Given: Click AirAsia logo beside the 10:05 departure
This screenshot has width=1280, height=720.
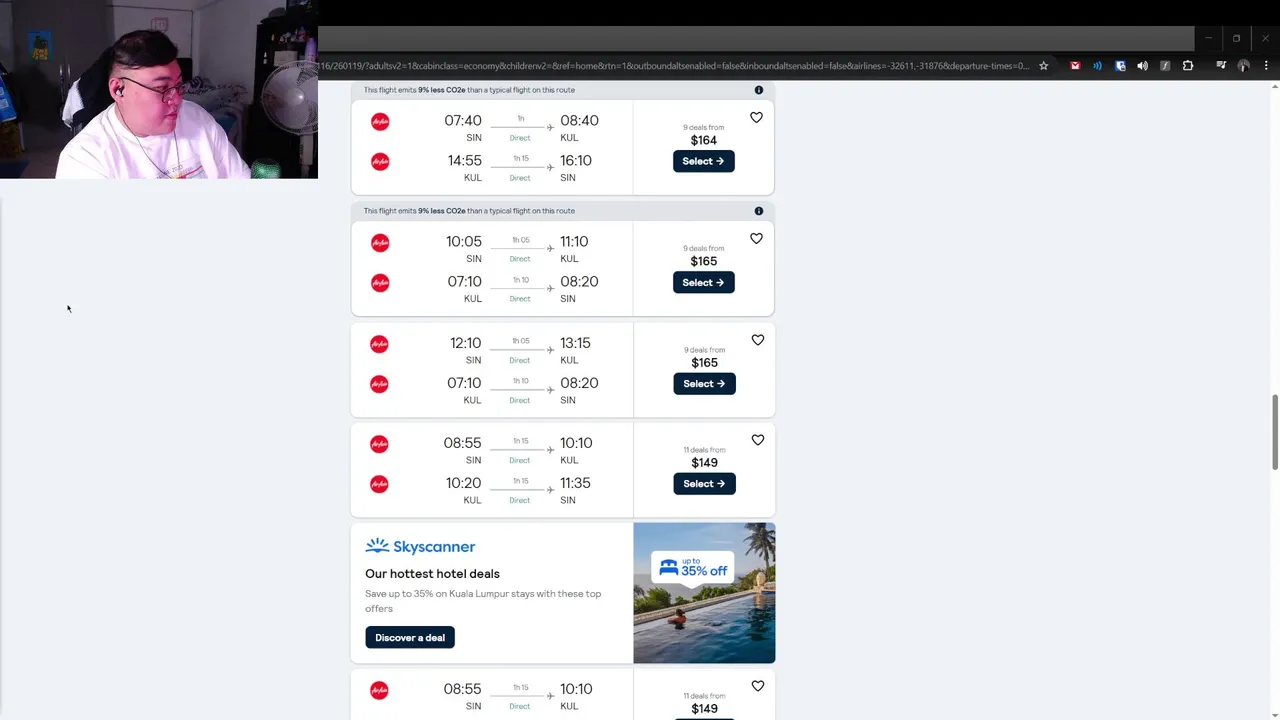Looking at the screenshot, I should click(x=380, y=243).
